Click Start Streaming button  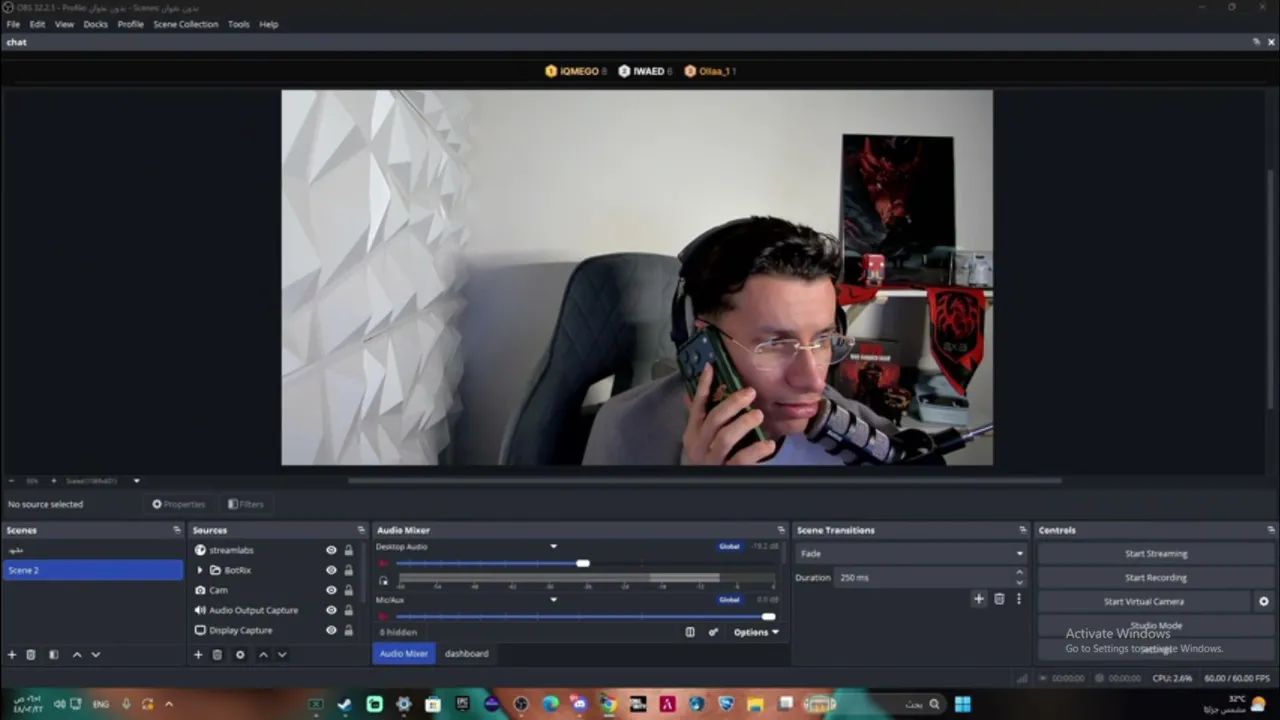coord(1156,553)
